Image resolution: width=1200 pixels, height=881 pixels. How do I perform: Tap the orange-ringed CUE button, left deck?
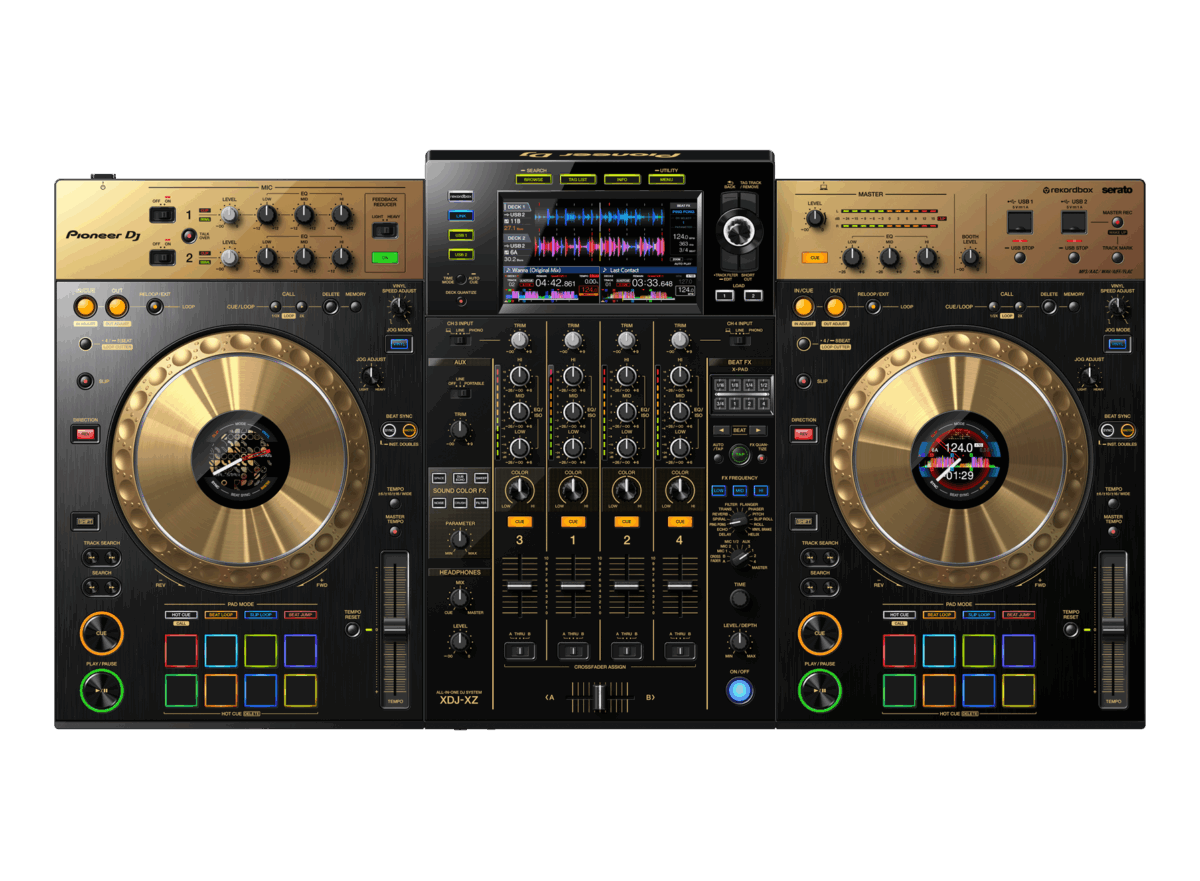102,633
